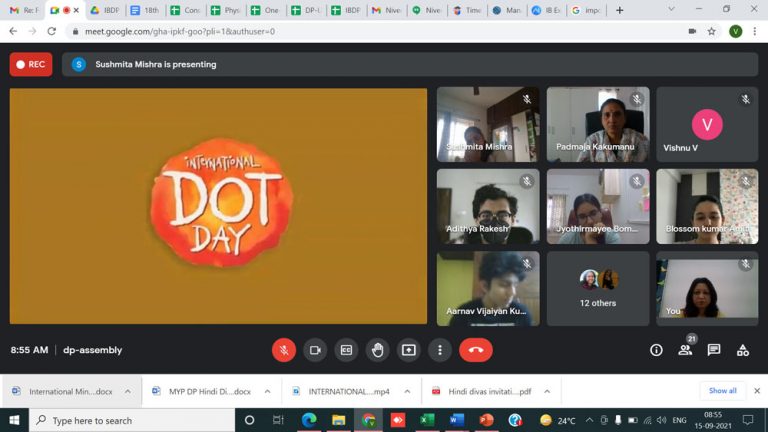768x432 pixels.
Task: Click the red REC recording indicator
Action: [31, 64]
